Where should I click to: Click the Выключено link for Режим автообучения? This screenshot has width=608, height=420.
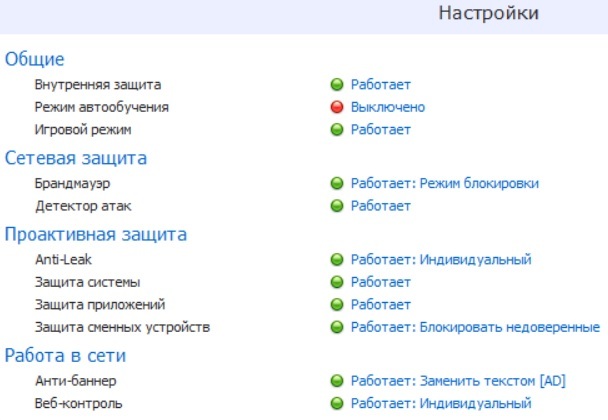[388, 107]
